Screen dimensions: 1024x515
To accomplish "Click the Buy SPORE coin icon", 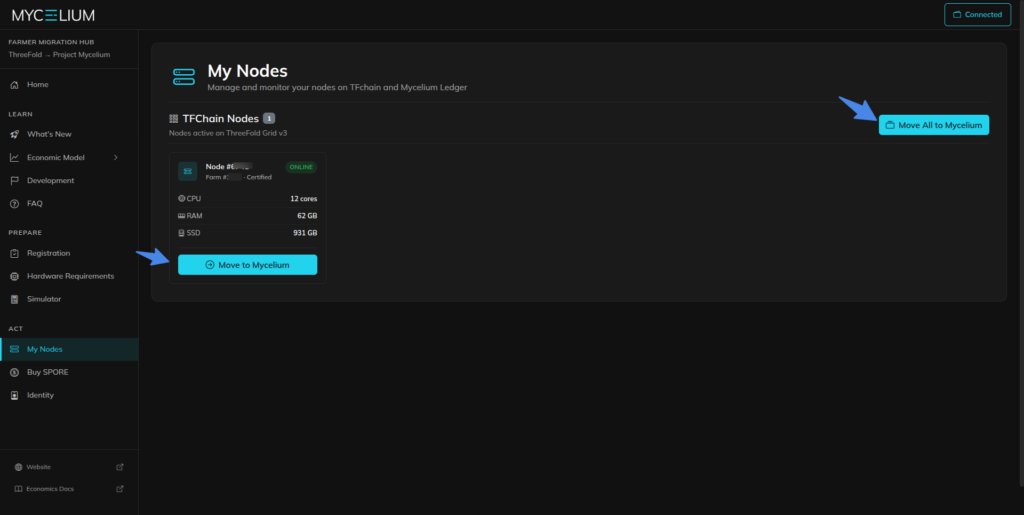I will pyautogui.click(x=15, y=372).
